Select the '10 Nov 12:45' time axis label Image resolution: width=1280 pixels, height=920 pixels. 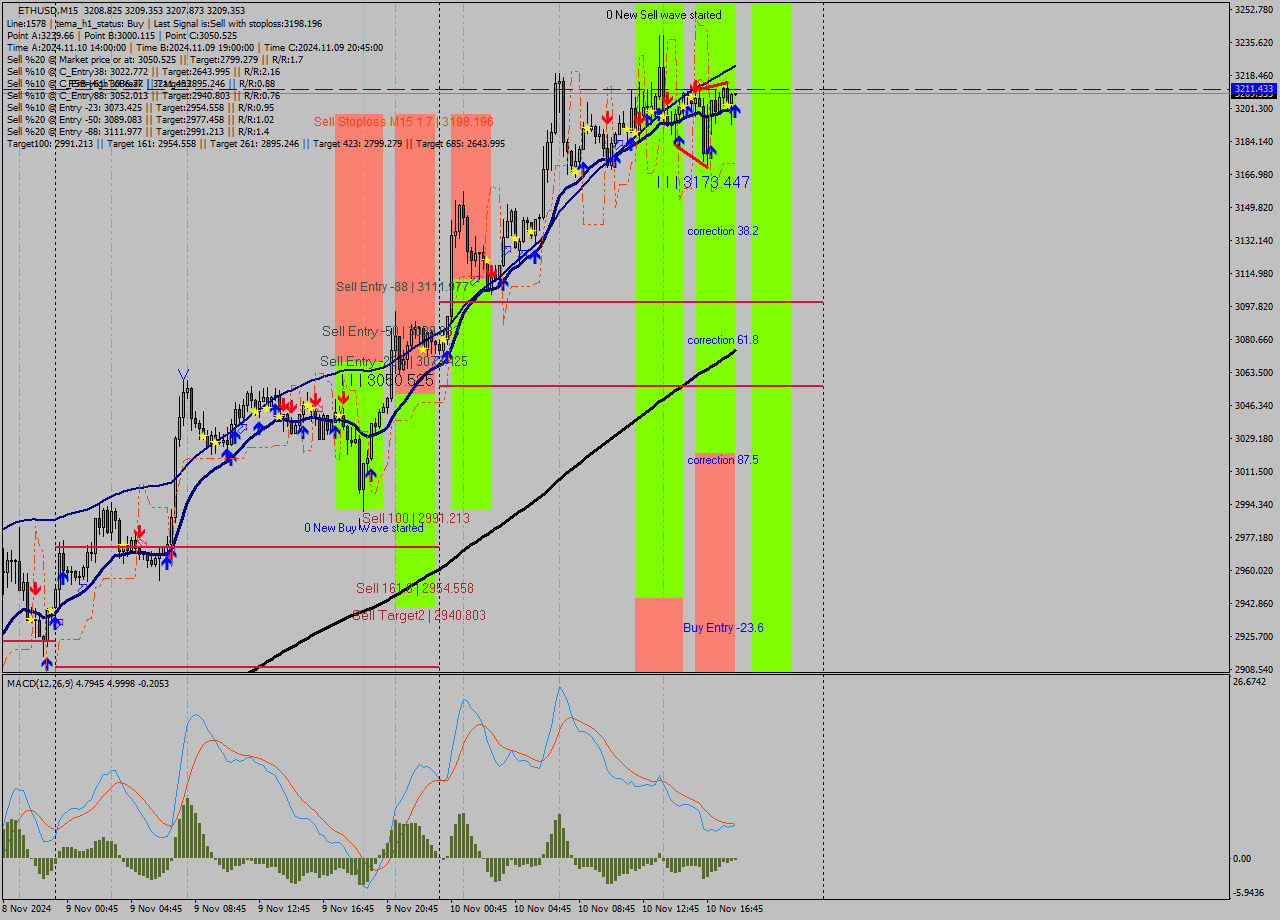(671, 910)
